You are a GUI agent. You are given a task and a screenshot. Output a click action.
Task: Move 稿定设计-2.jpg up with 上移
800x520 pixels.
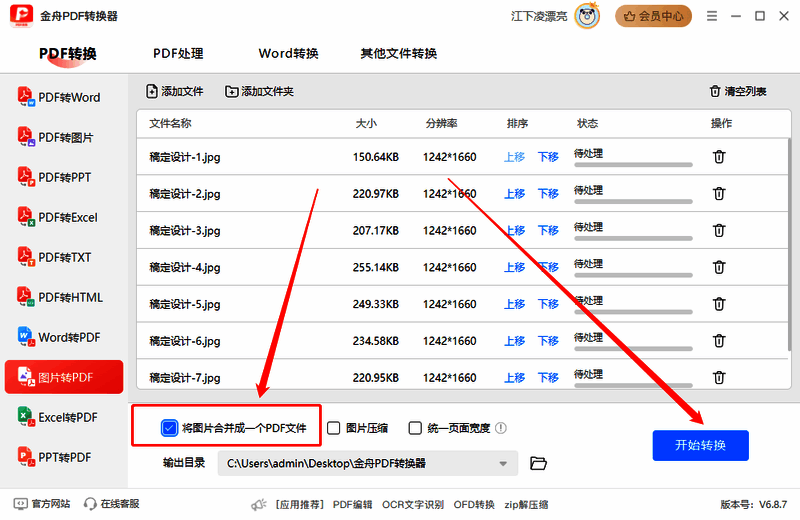point(514,193)
